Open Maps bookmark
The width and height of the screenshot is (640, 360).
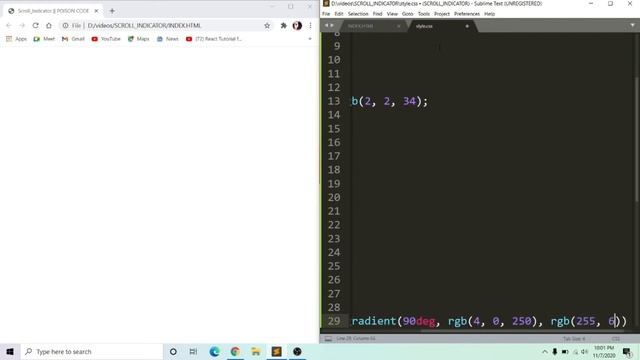[138, 39]
